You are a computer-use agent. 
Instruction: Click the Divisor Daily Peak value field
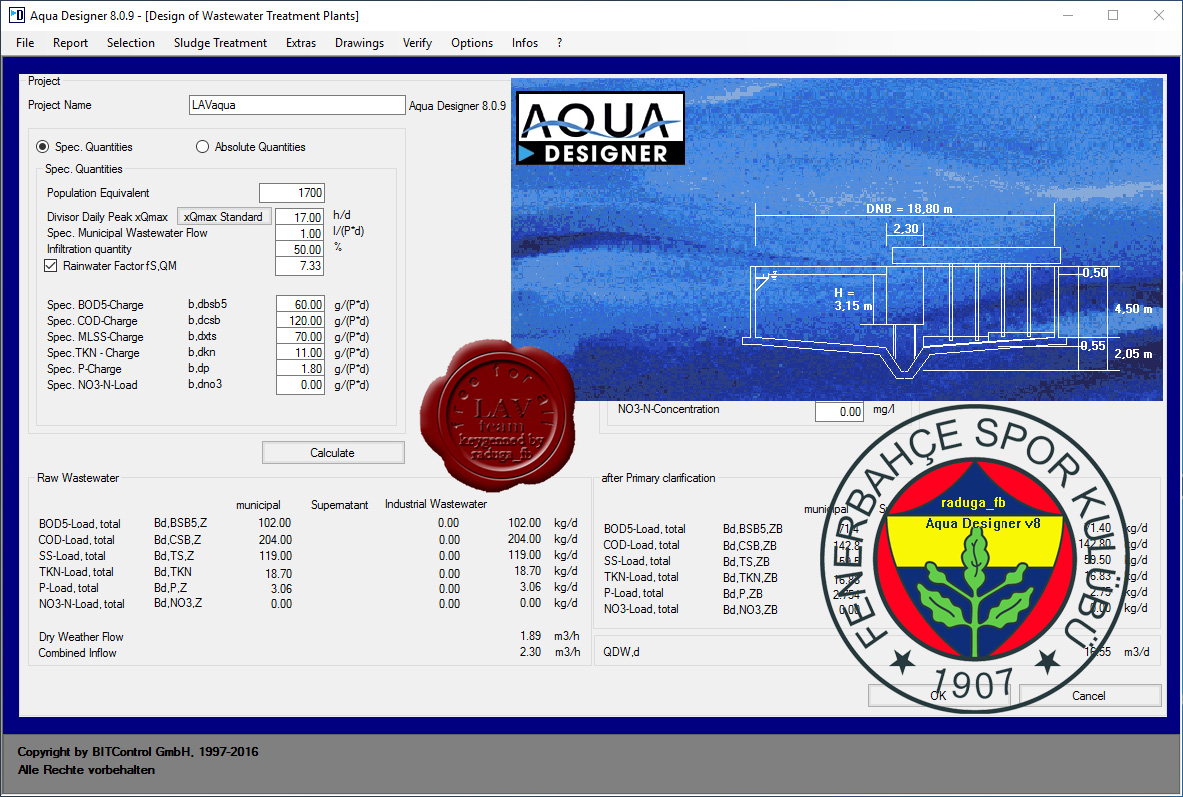(x=300, y=217)
